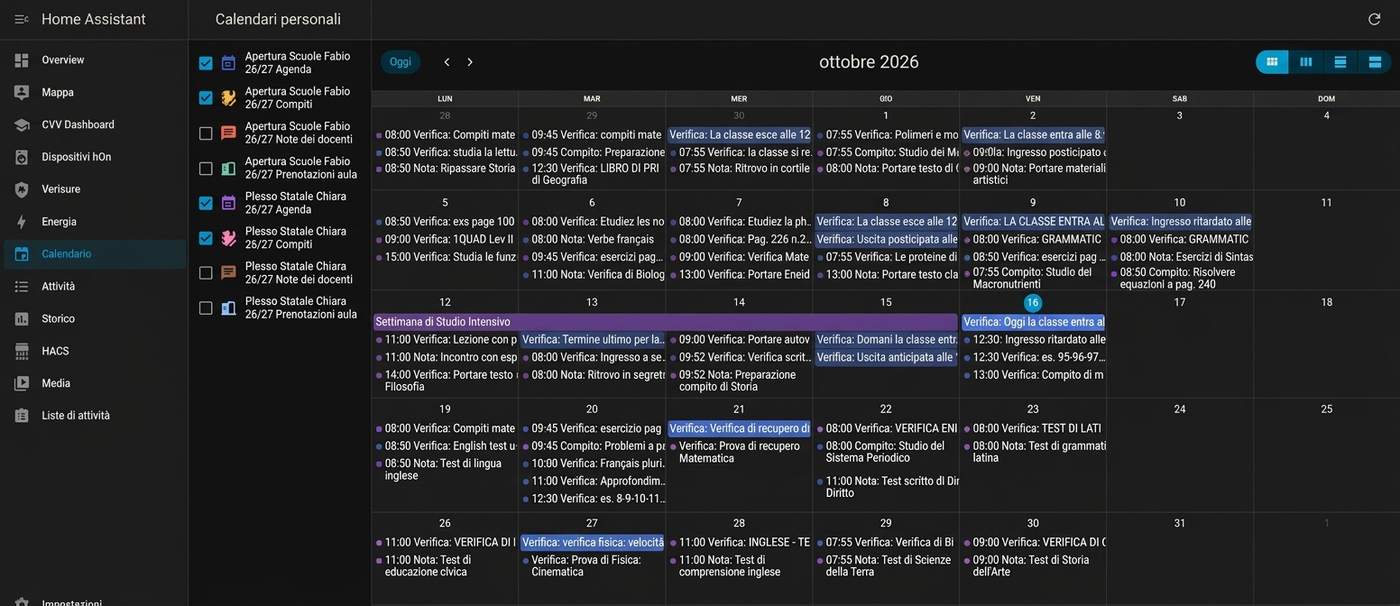Open event 09:52 Nota: Preparazione compito di Storia
1400x606 pixels.
click(x=739, y=381)
